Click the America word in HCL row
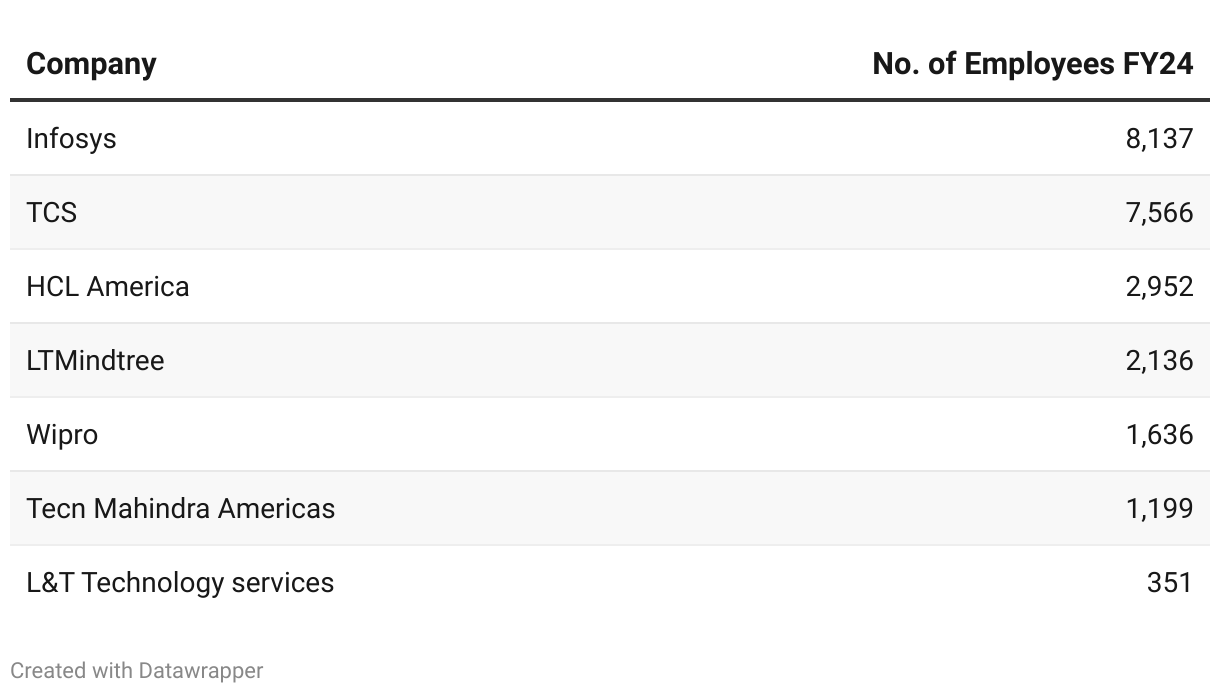The width and height of the screenshot is (1220, 694). click(x=138, y=286)
